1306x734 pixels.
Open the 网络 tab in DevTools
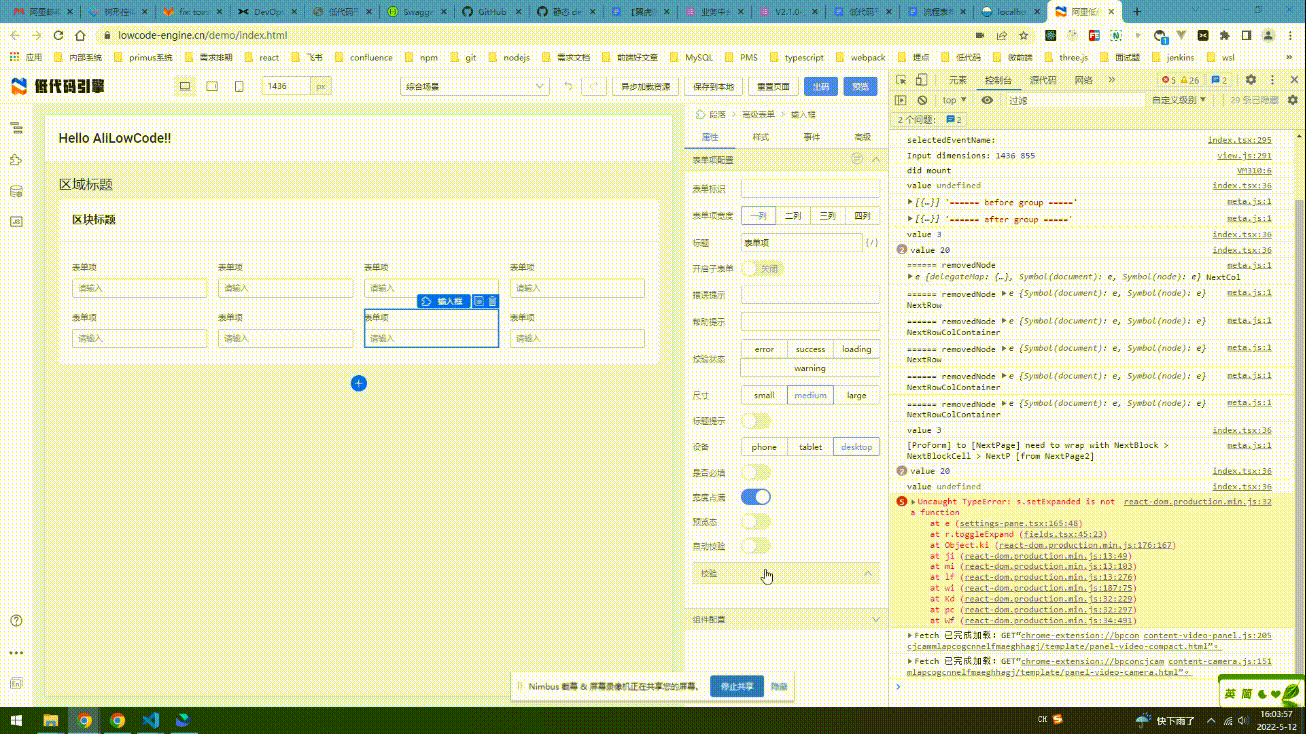1083,79
